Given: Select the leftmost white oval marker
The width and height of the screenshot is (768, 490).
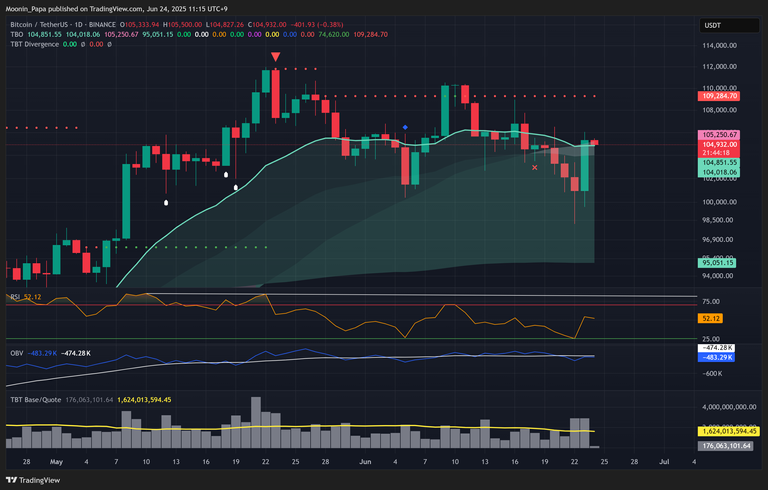Looking at the screenshot, I should 166,203.
